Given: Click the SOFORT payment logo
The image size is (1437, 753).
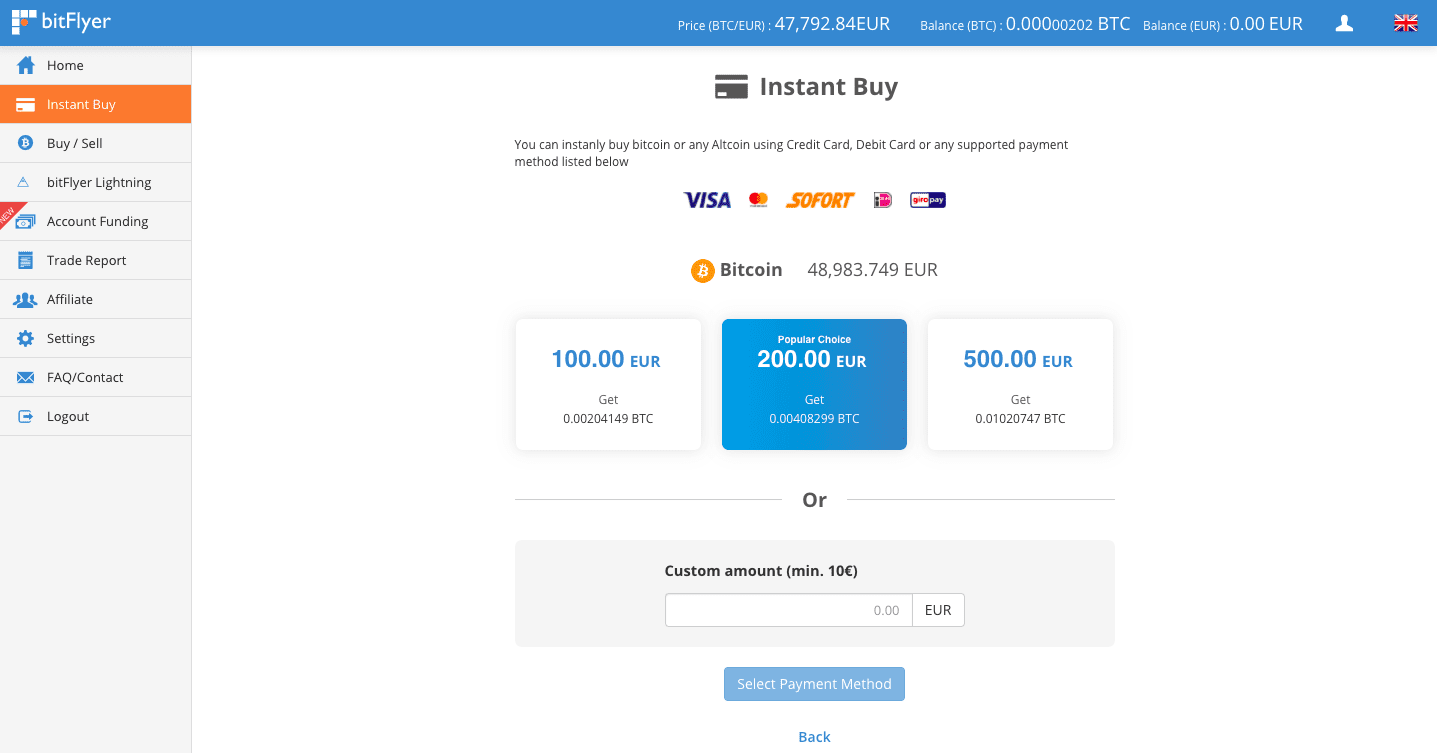Looking at the screenshot, I should pos(820,200).
